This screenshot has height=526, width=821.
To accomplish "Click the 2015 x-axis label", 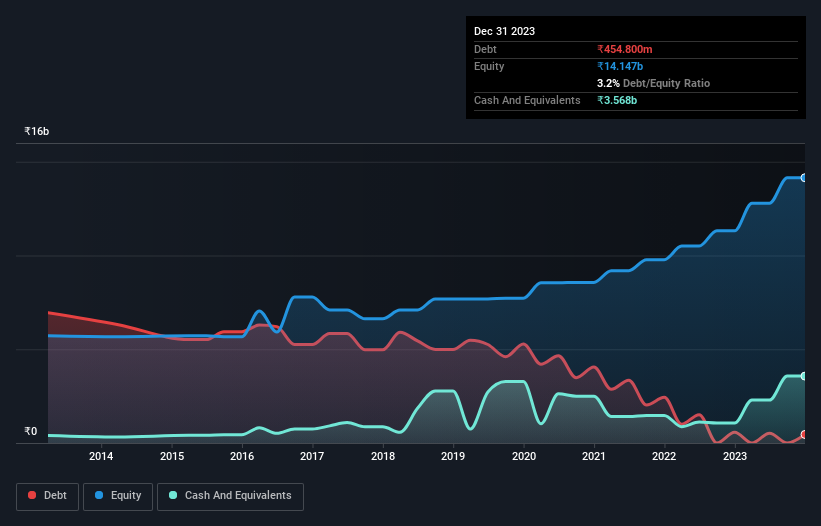I will pos(172,456).
